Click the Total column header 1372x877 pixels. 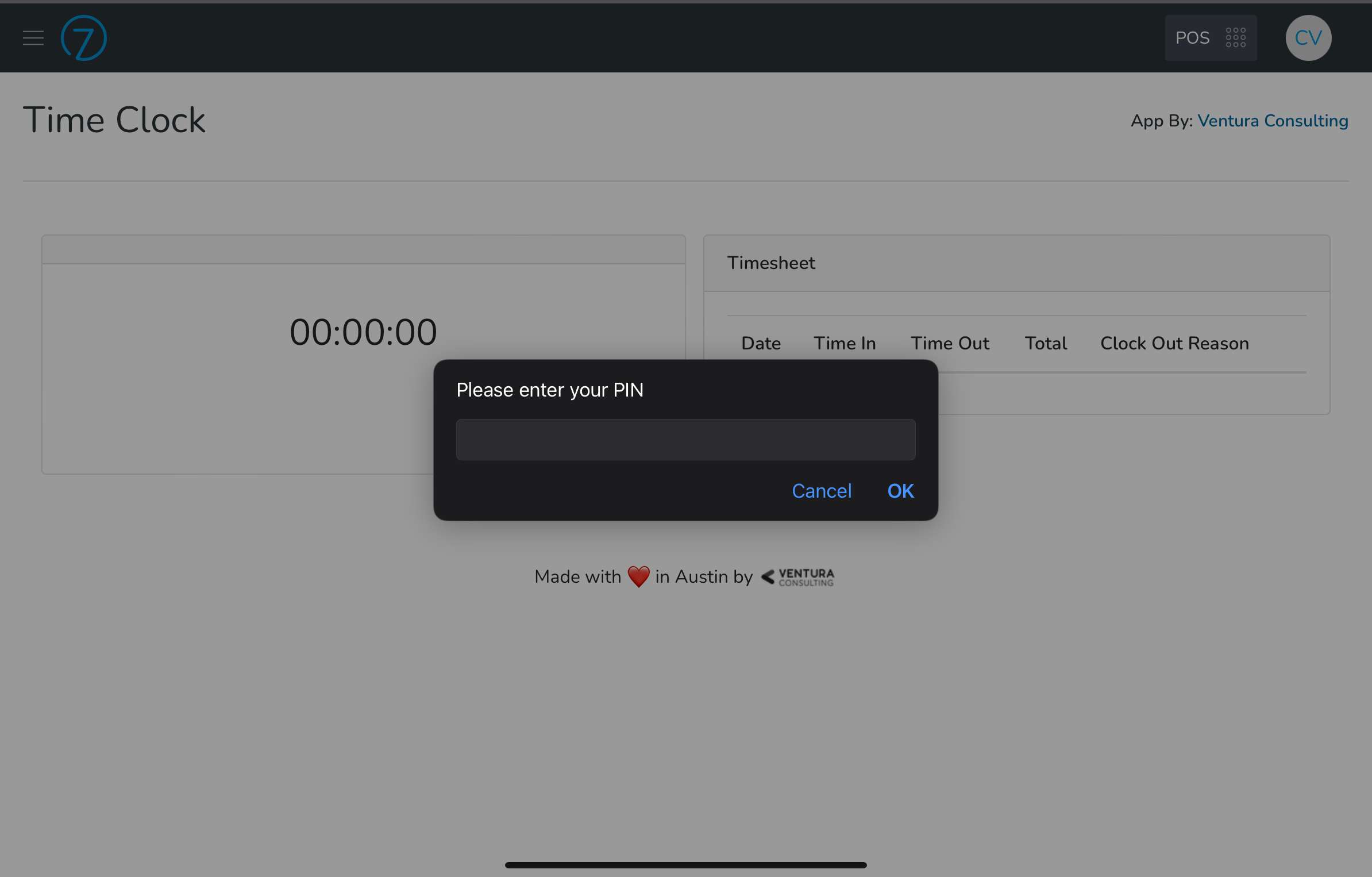point(1046,343)
